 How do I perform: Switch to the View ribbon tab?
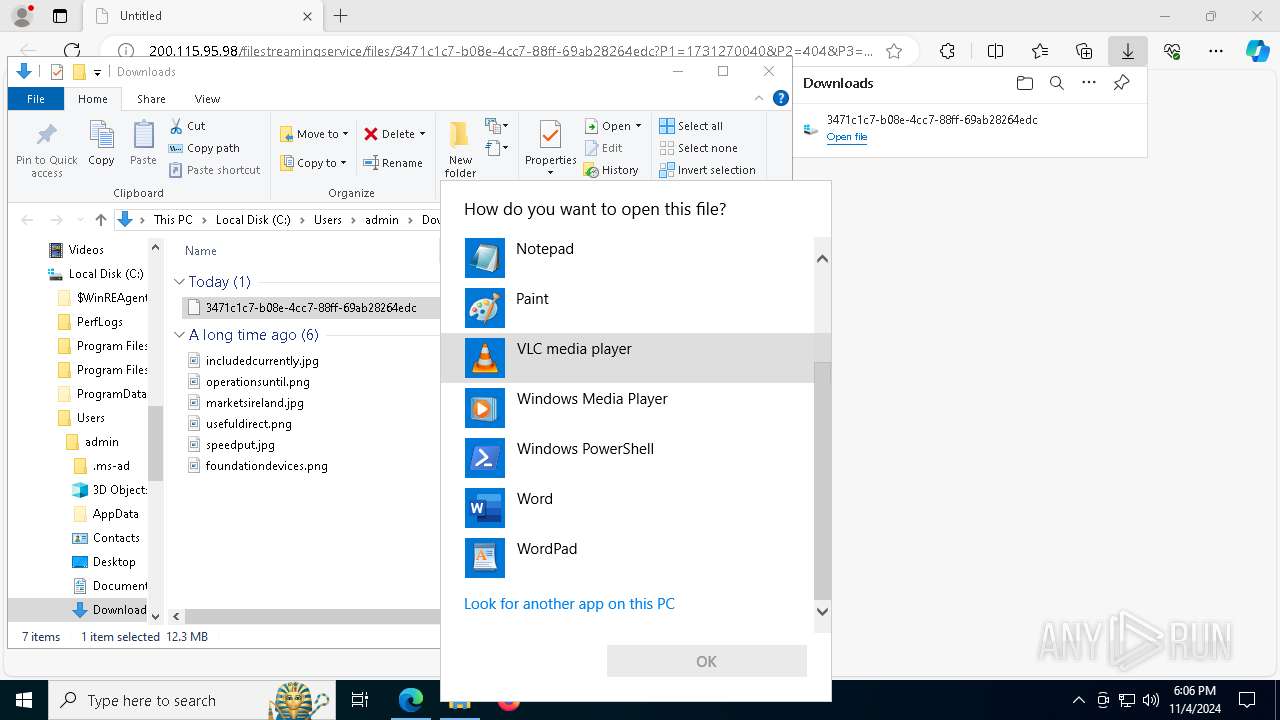[x=207, y=99]
